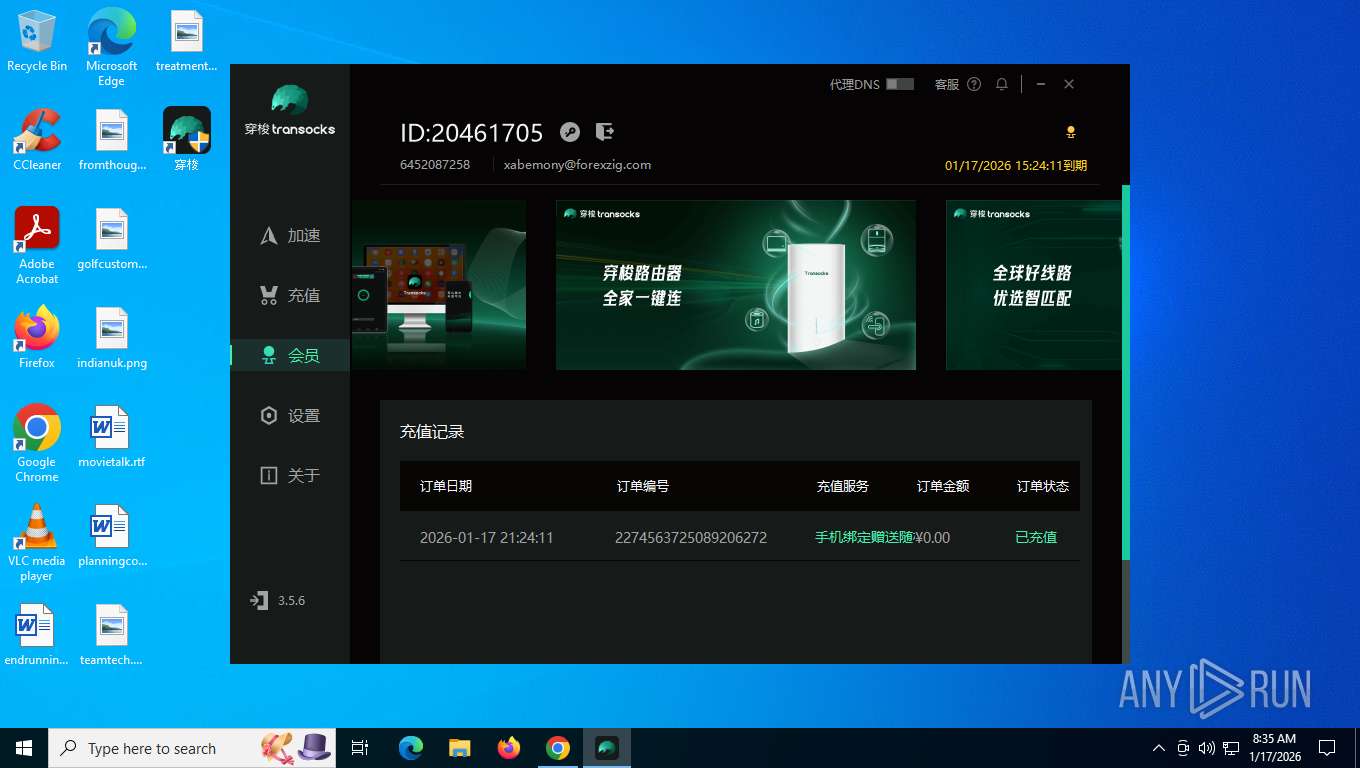Select the fromthoug... image file

coord(112,139)
